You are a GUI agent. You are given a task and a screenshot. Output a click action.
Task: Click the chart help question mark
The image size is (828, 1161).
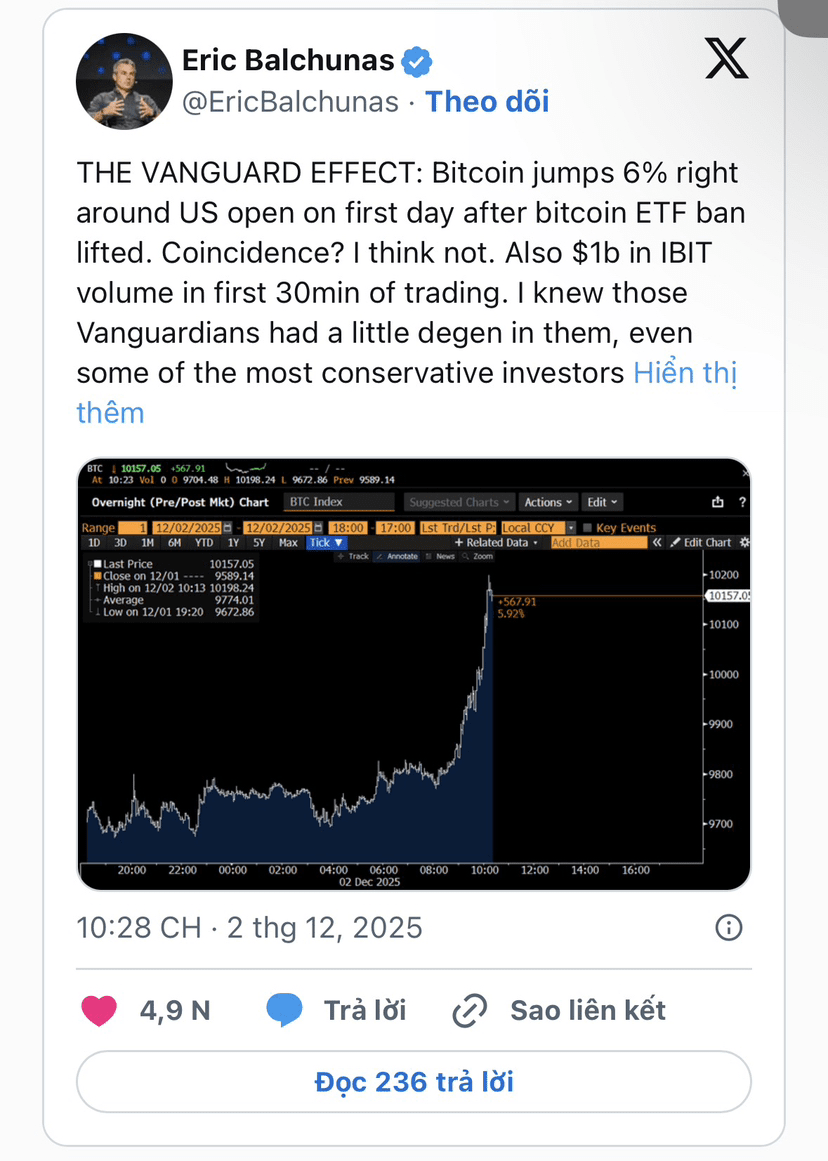741,502
